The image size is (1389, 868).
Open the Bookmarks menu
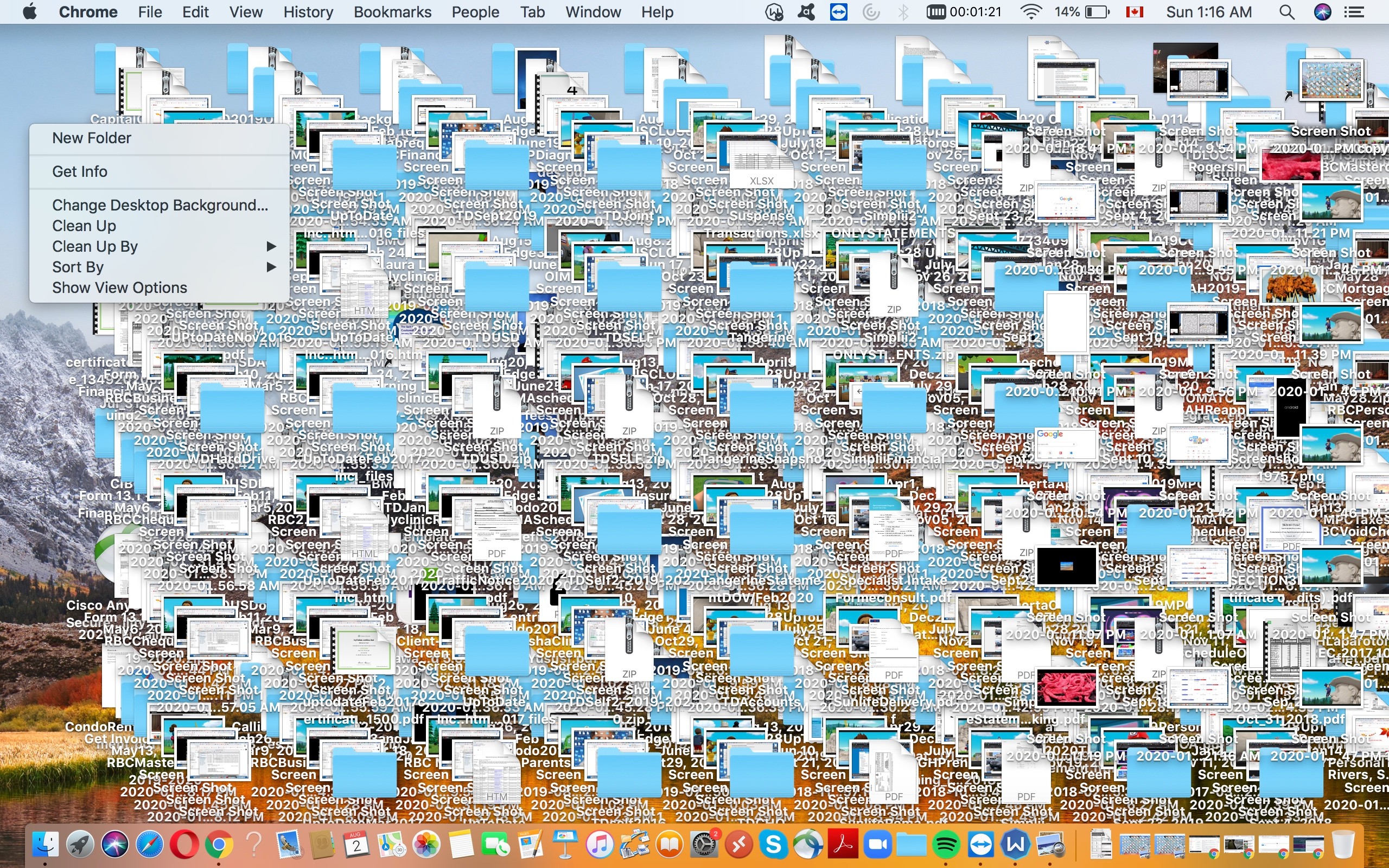[392, 12]
